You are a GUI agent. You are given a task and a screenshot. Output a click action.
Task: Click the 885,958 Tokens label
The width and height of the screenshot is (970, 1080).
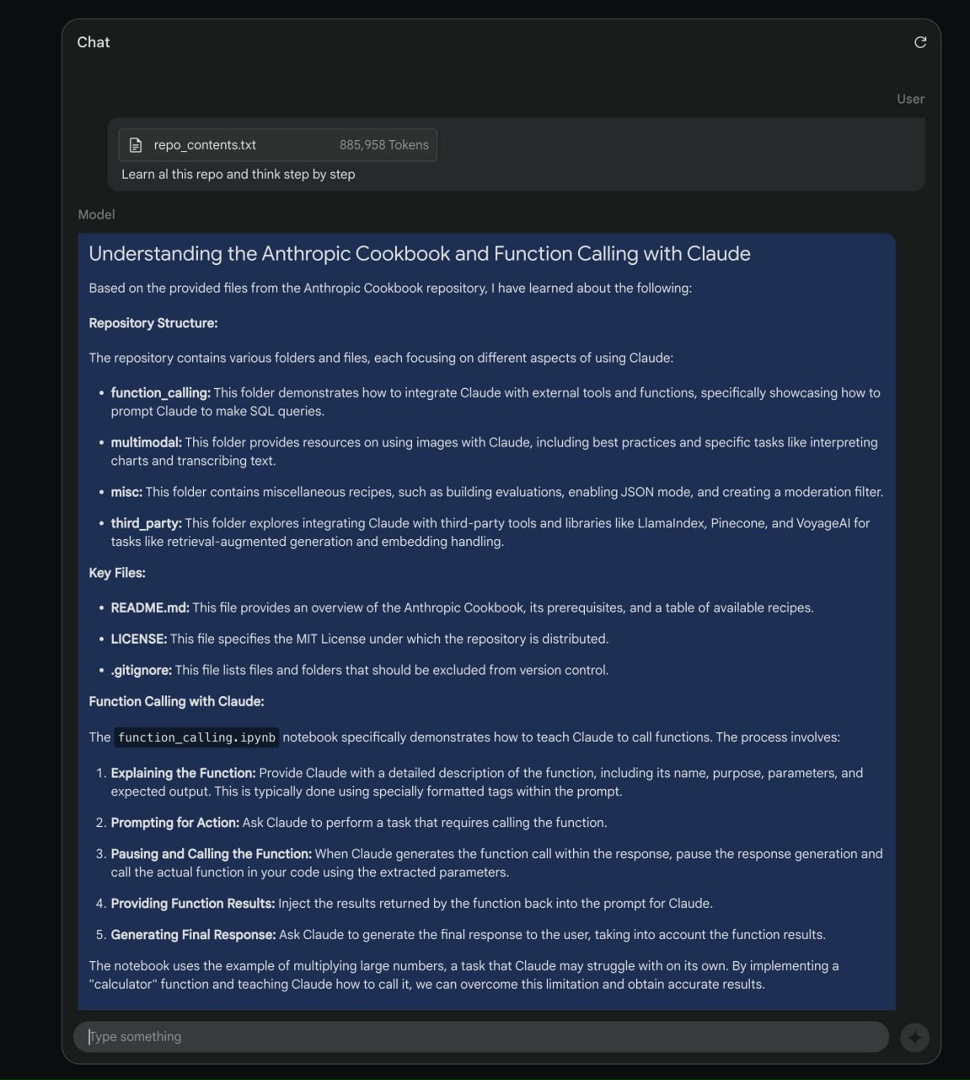point(383,145)
